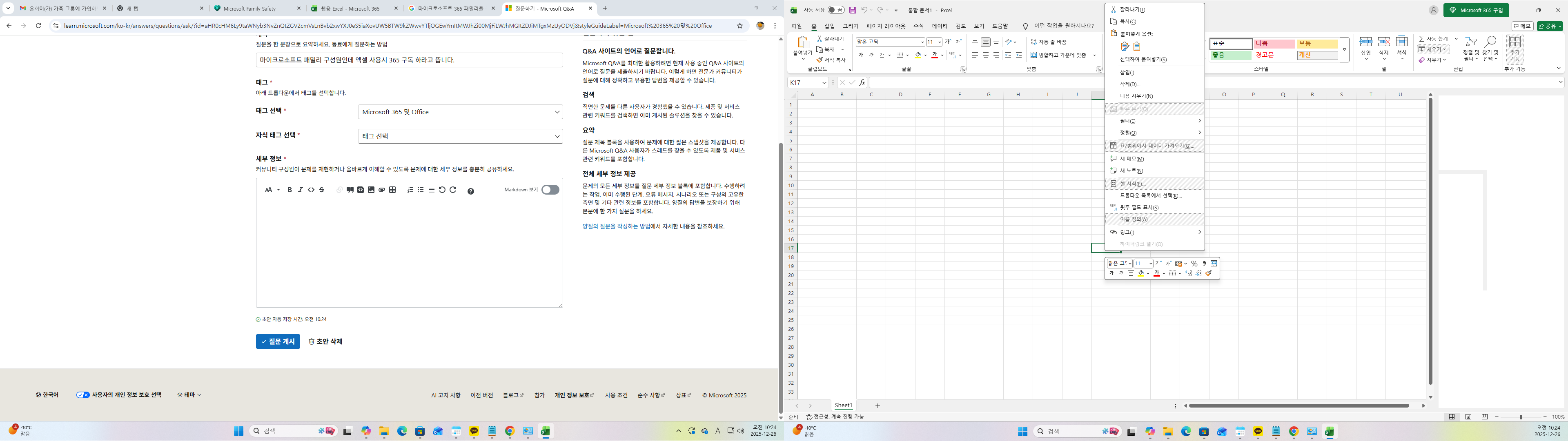Select 새 메모(M) in the context menu
The height and width of the screenshot is (441, 1568).
click(x=1154, y=159)
